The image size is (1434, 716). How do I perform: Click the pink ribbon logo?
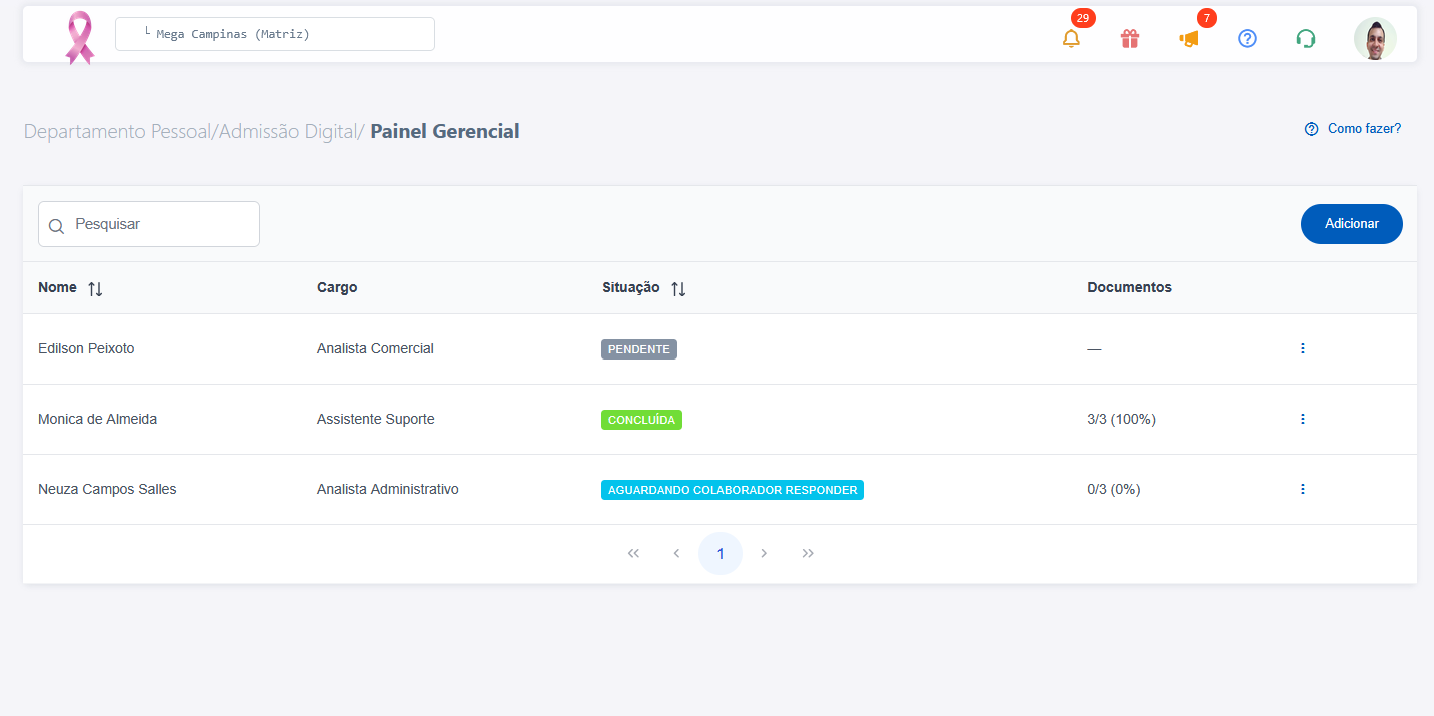click(79, 38)
